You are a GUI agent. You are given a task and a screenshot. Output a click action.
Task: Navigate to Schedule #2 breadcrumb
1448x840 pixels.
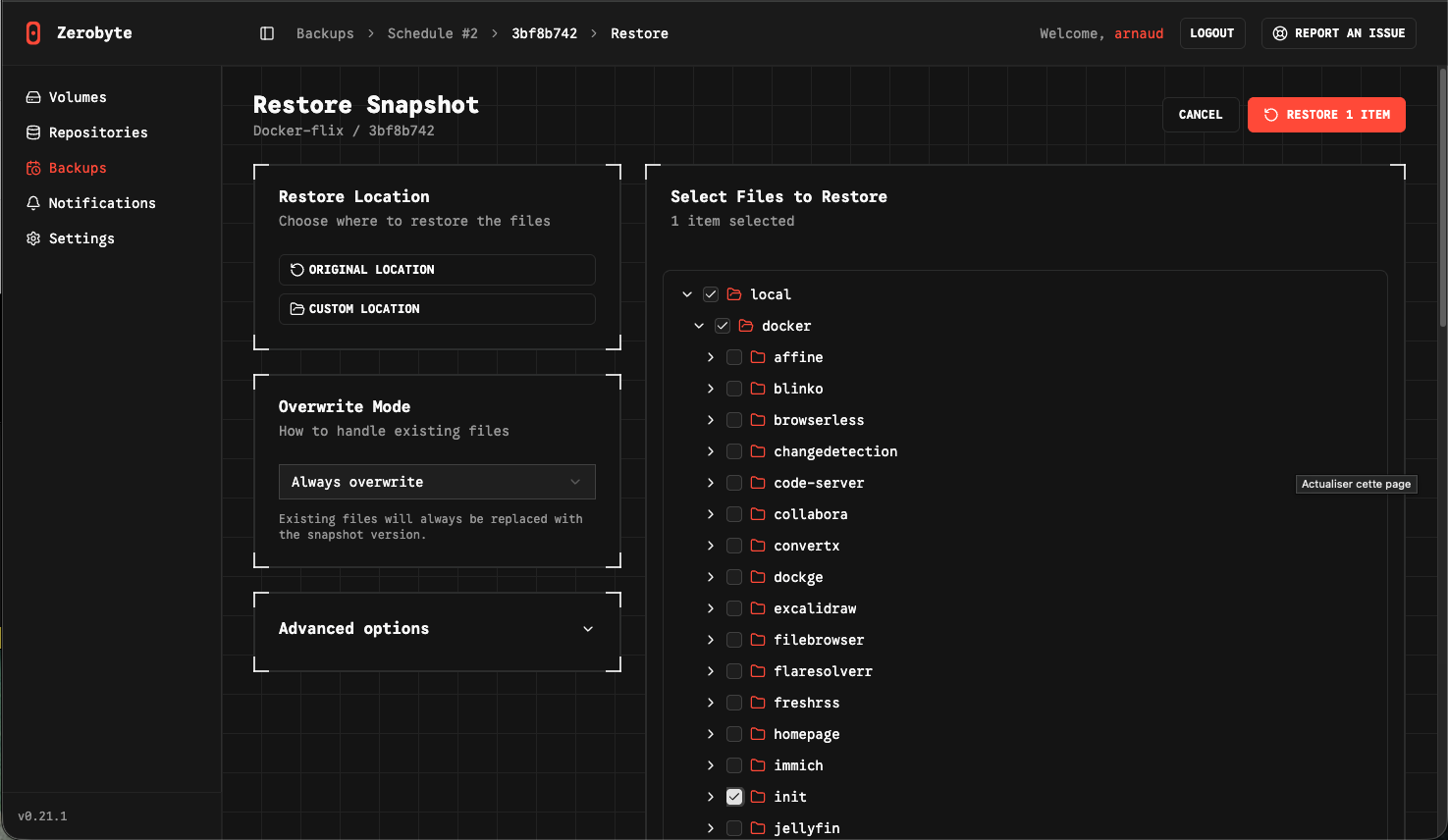point(432,33)
